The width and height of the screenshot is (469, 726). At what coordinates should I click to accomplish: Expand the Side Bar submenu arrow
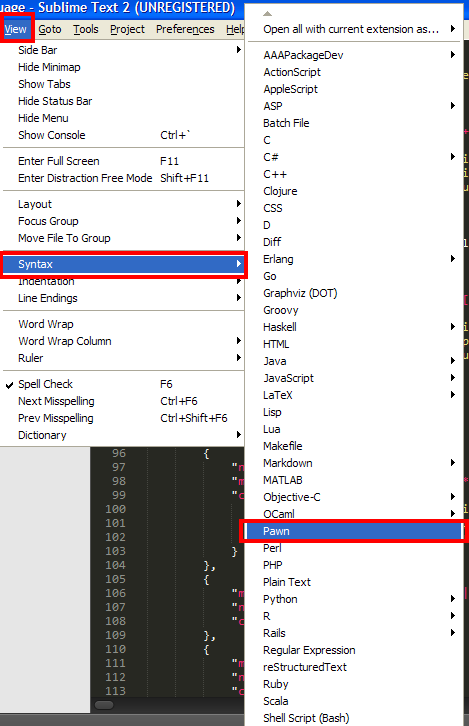point(238,50)
